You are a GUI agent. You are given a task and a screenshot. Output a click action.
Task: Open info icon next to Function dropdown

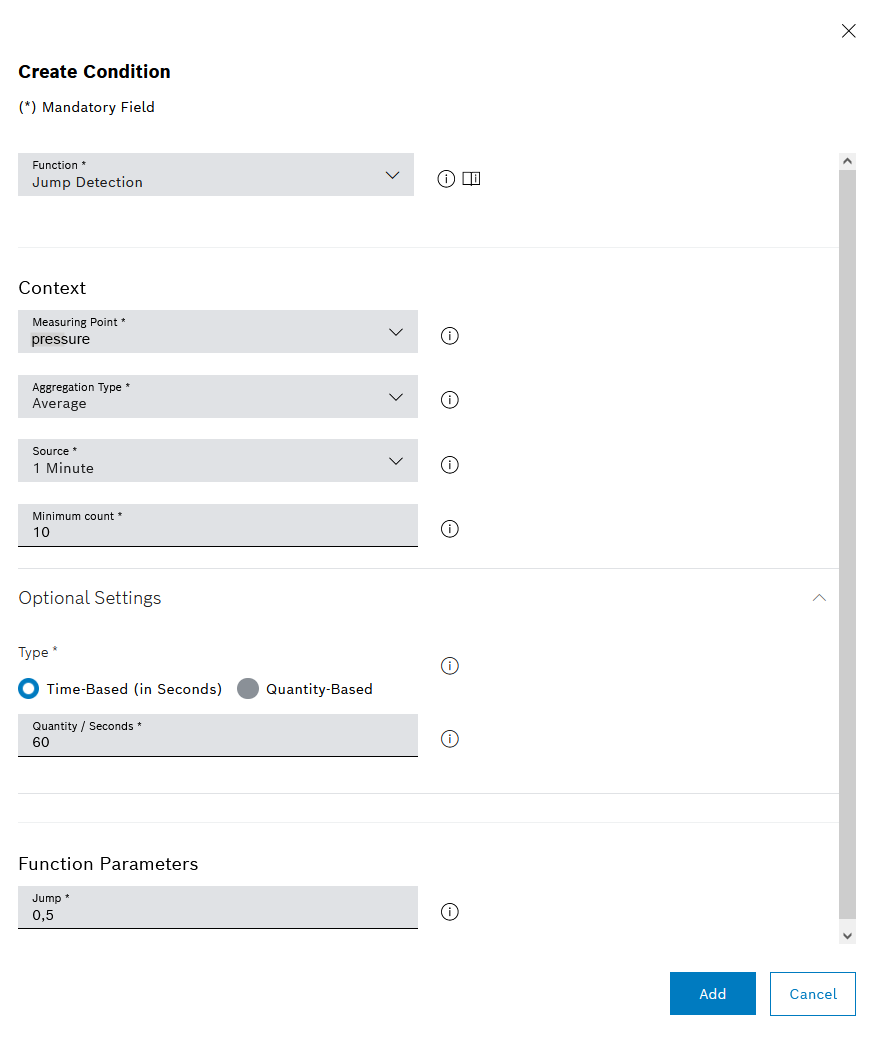tap(446, 178)
